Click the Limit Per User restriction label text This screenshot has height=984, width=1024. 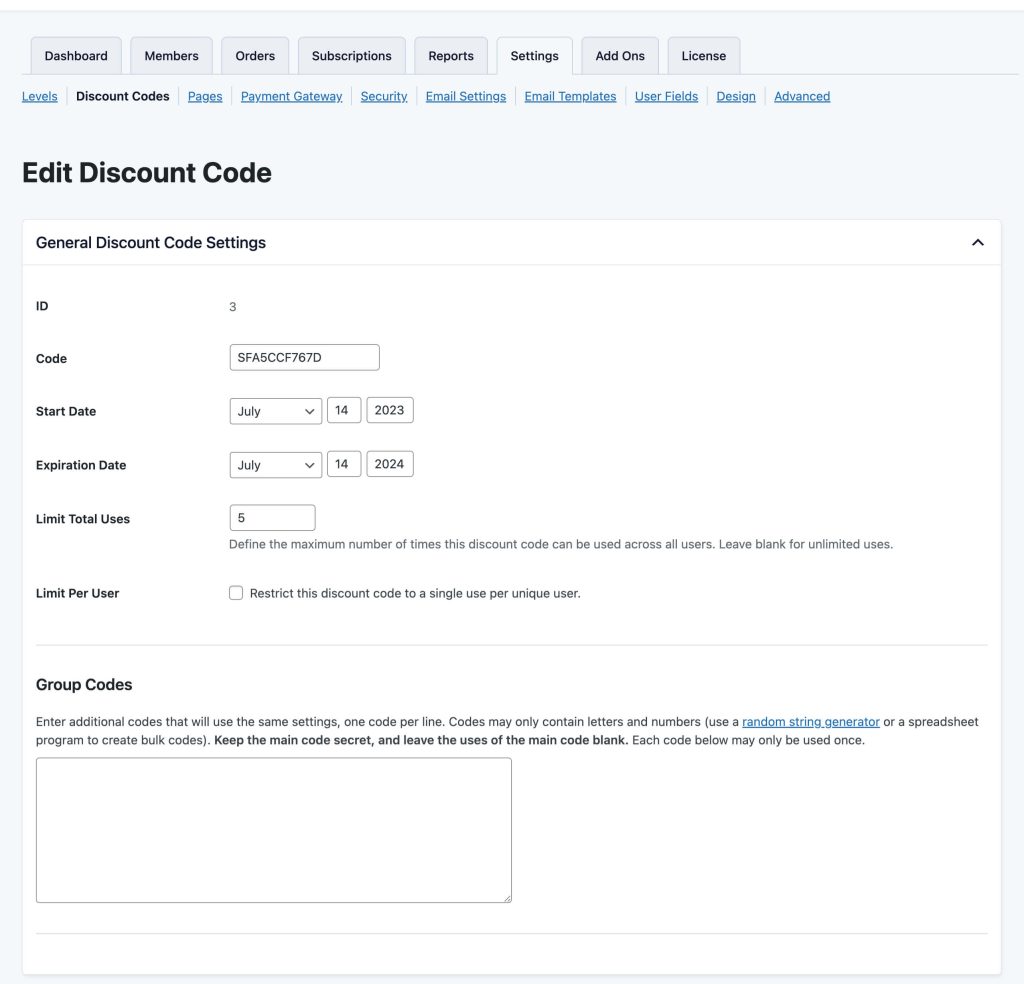click(x=415, y=593)
